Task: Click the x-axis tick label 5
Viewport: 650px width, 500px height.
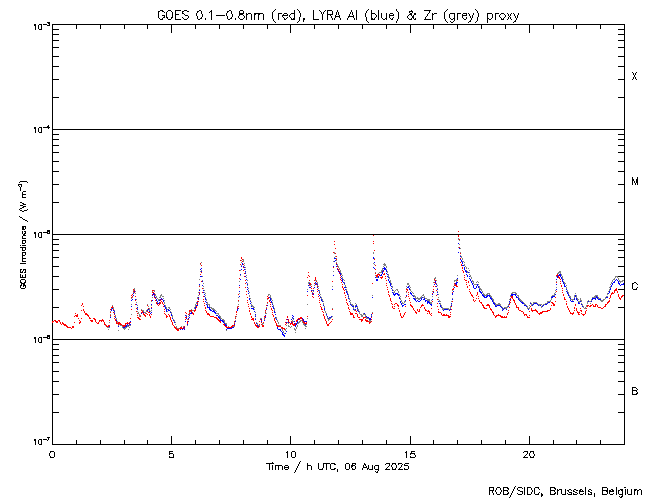Action: pos(171,454)
